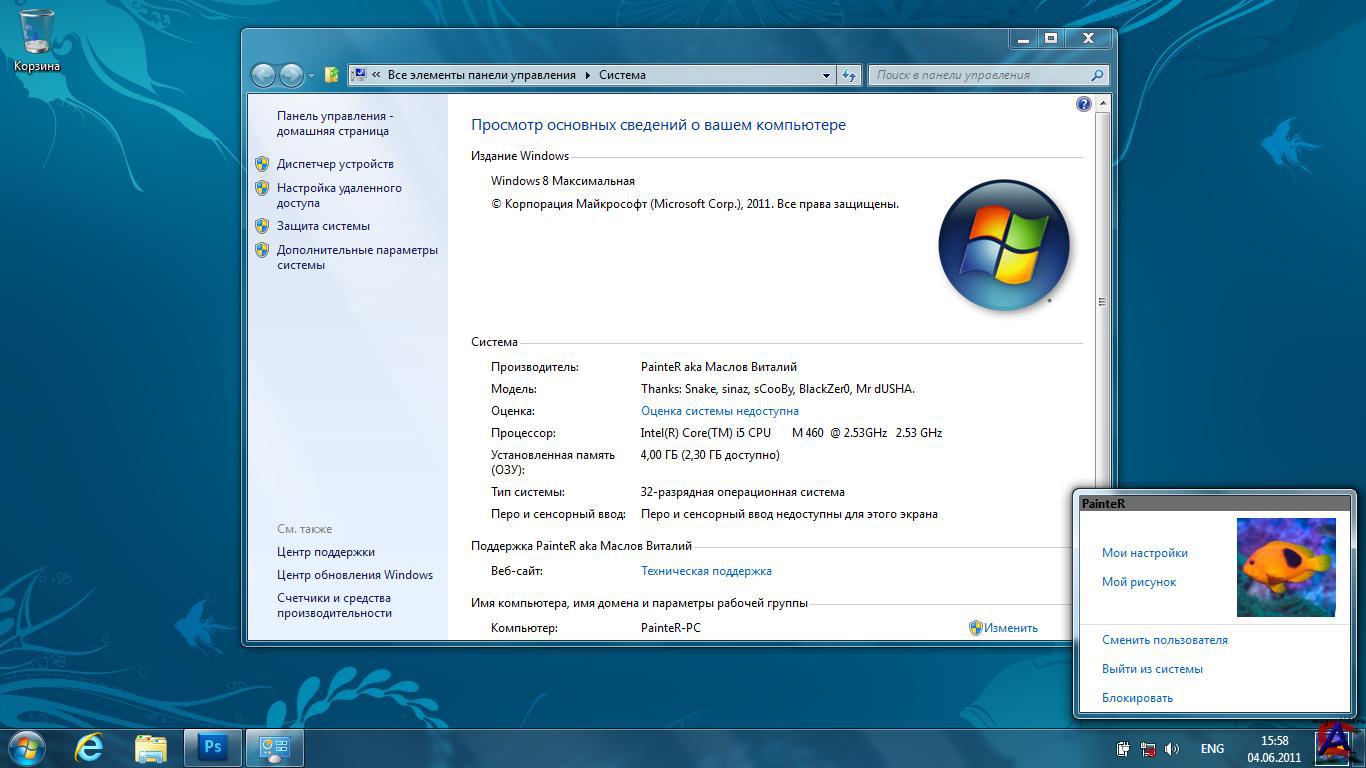The width and height of the screenshot is (1366, 768).
Task: Click Оценка системы недоступна link
Action: [x=719, y=411]
